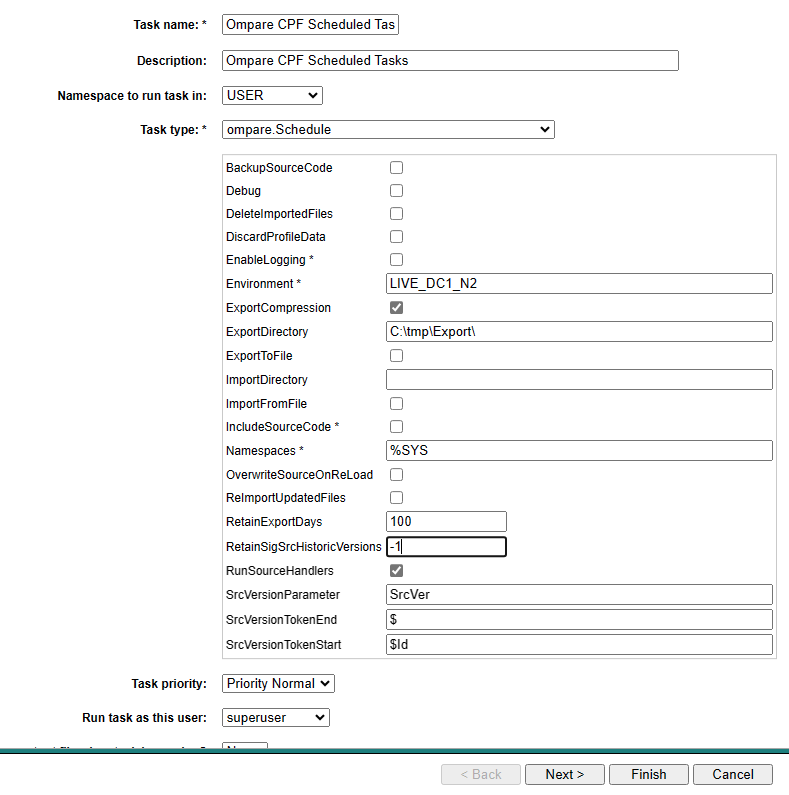789x795 pixels.
Task: Tick the ExportToFile checkbox
Action: point(397,355)
